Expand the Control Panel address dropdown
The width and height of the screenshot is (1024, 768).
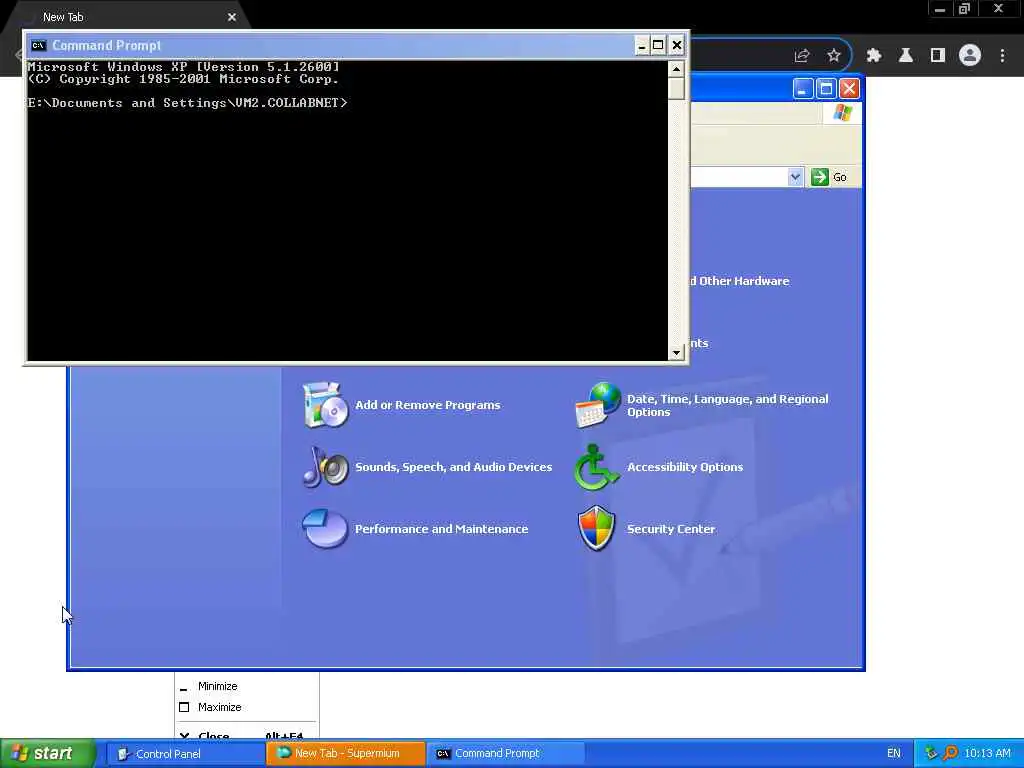click(795, 177)
